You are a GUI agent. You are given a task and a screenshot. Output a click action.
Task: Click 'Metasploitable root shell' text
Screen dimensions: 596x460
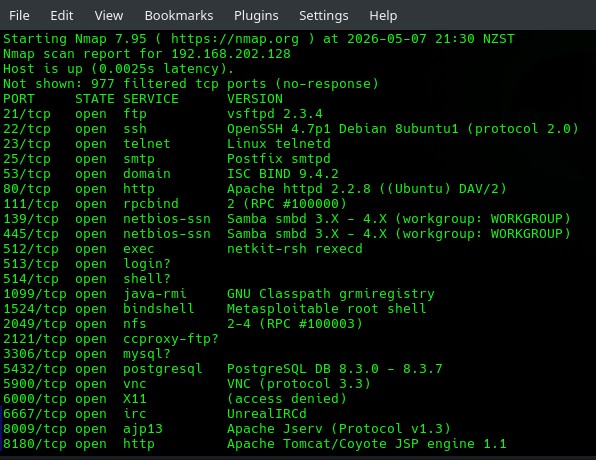pyautogui.click(x=327, y=309)
